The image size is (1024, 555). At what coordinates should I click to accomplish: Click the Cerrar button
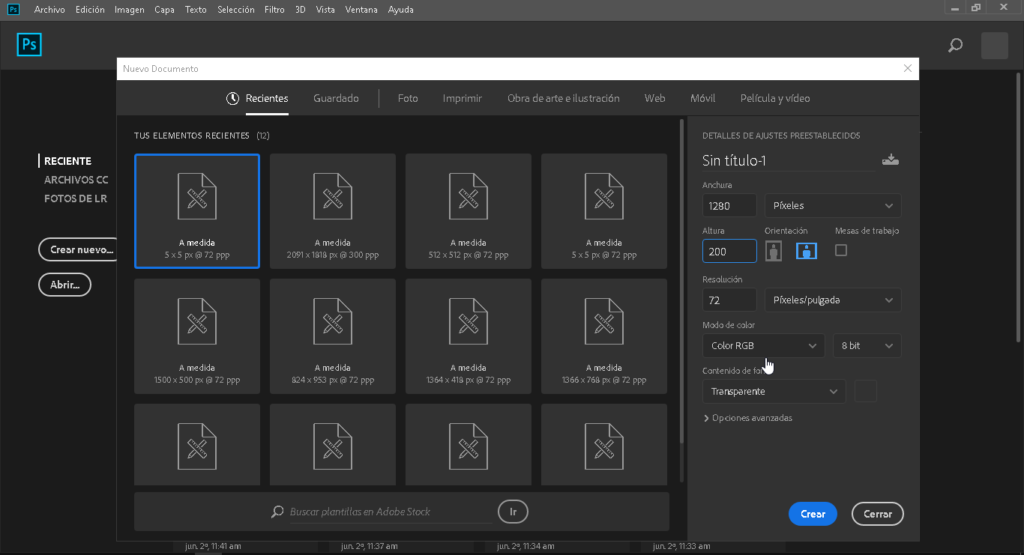coord(877,514)
